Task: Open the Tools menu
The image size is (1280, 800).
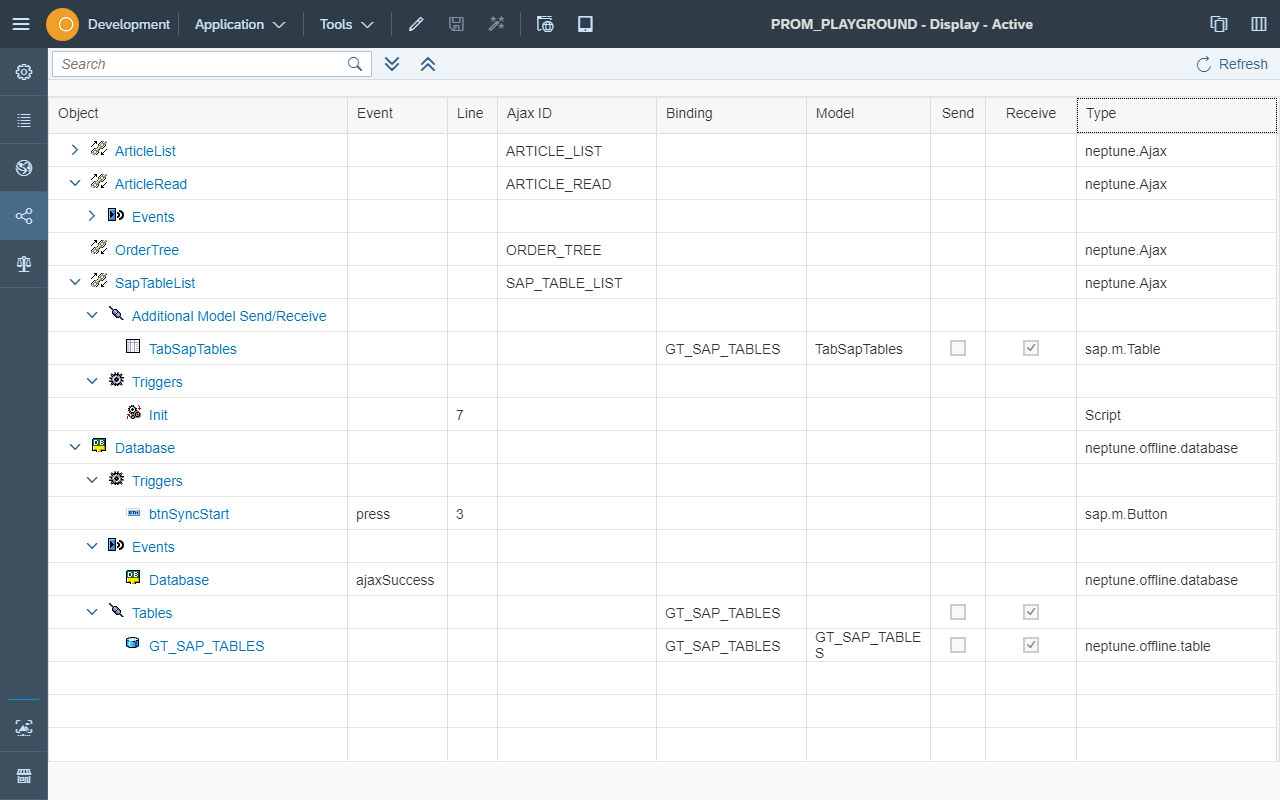Action: coord(345,24)
